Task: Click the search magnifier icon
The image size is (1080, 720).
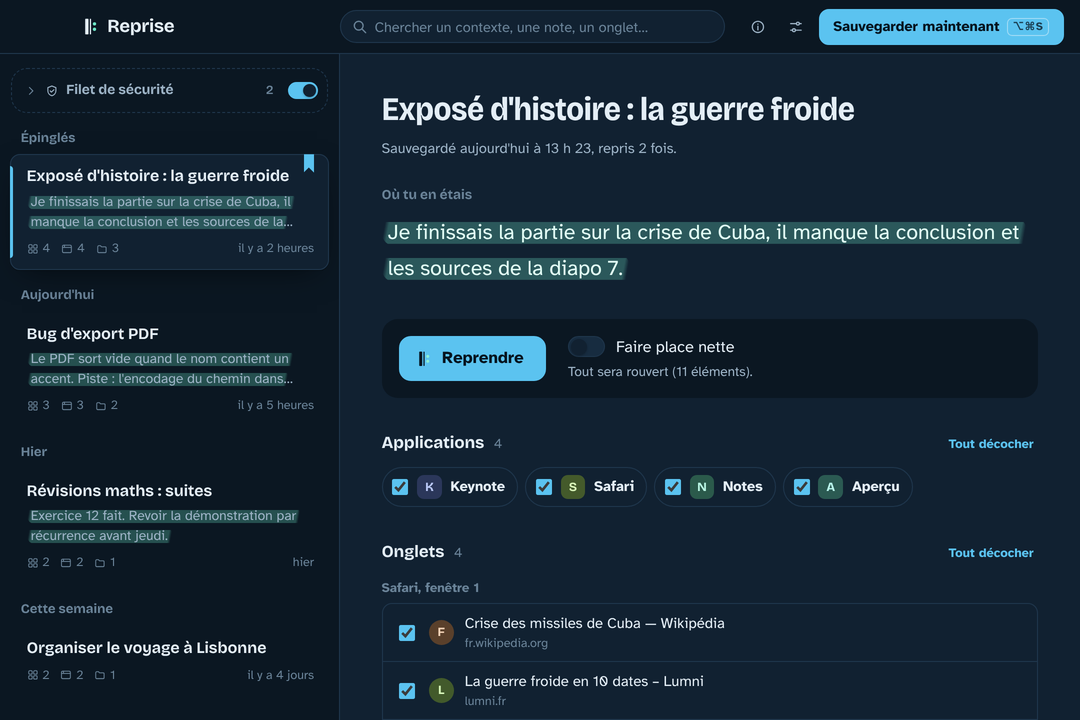Action: pyautogui.click(x=360, y=27)
